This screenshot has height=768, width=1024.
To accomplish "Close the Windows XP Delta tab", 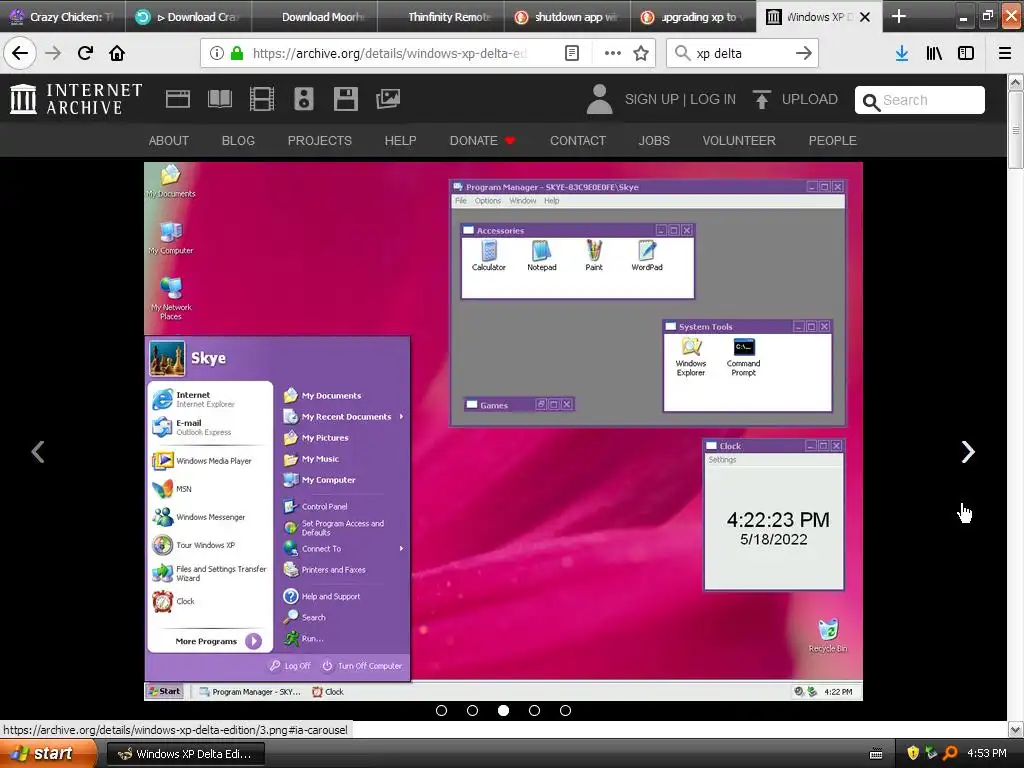I will [x=865, y=17].
